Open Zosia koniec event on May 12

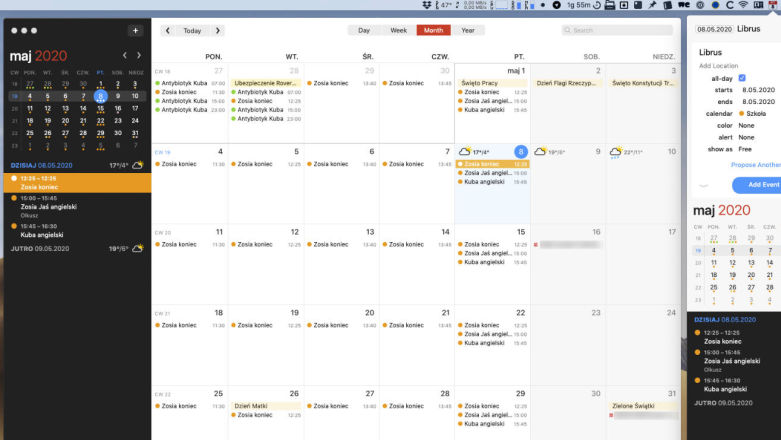click(265, 245)
